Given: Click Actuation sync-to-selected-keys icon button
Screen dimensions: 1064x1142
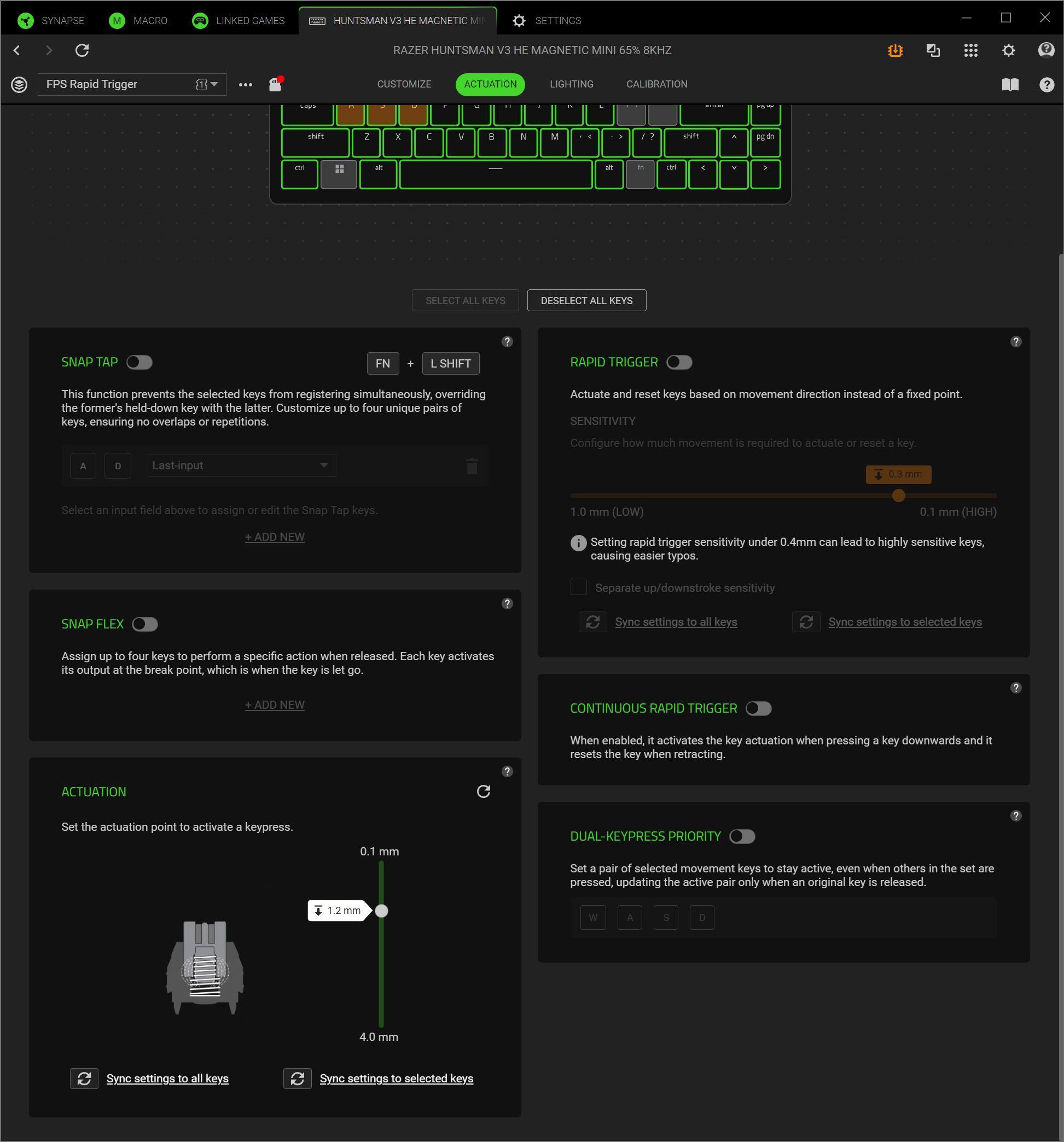Looking at the screenshot, I should [298, 1079].
